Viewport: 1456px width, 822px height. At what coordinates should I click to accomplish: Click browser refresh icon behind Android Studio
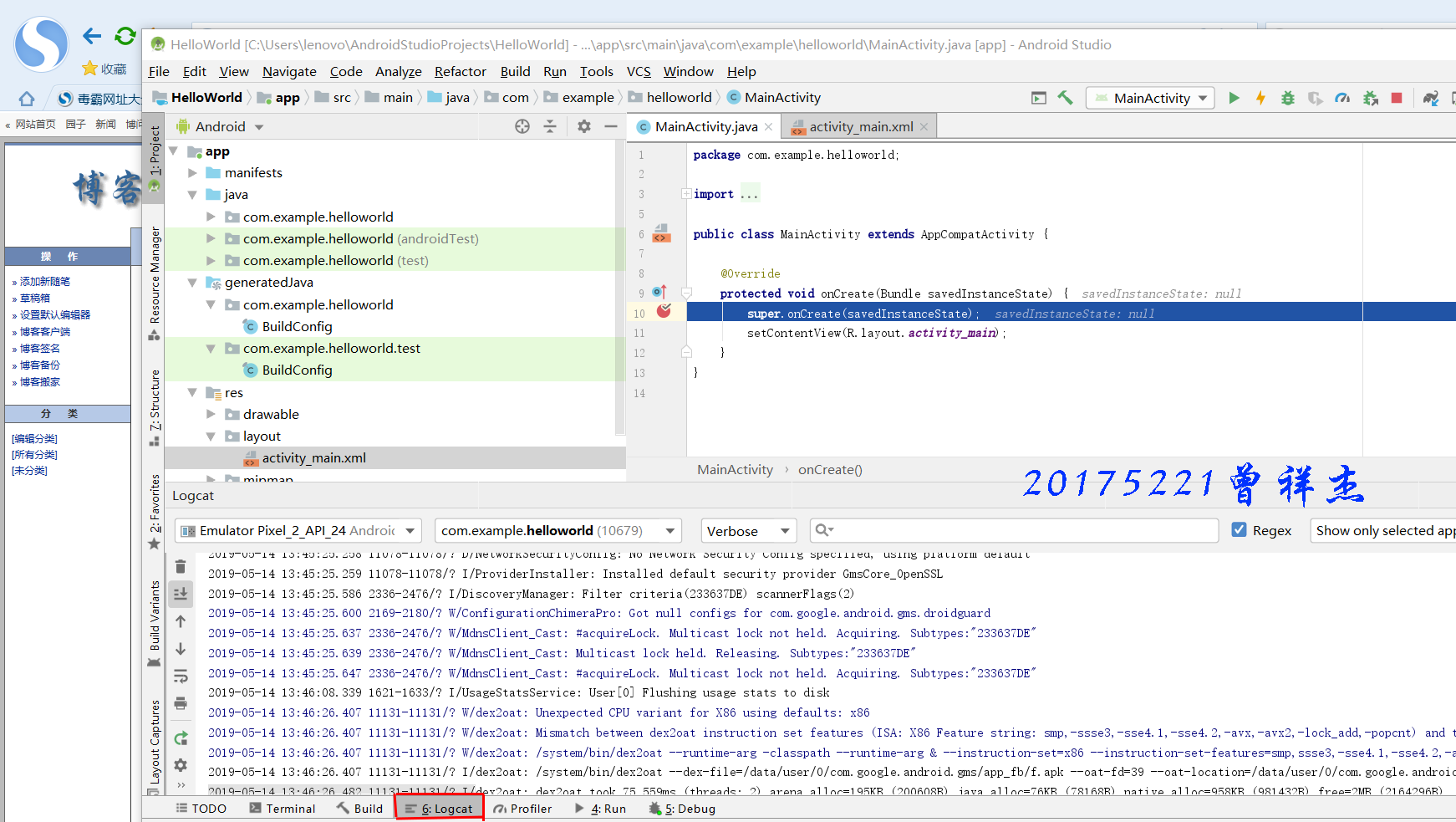click(x=125, y=36)
